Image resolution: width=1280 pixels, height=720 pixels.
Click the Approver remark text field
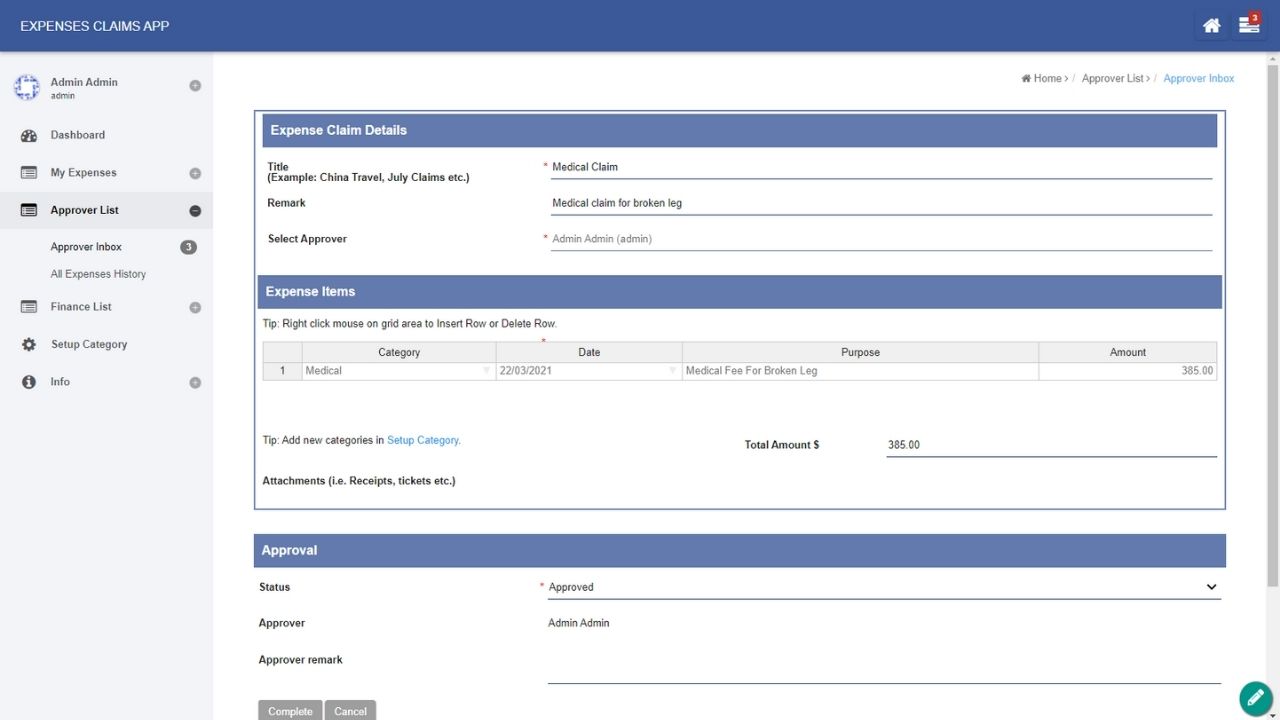click(884, 668)
